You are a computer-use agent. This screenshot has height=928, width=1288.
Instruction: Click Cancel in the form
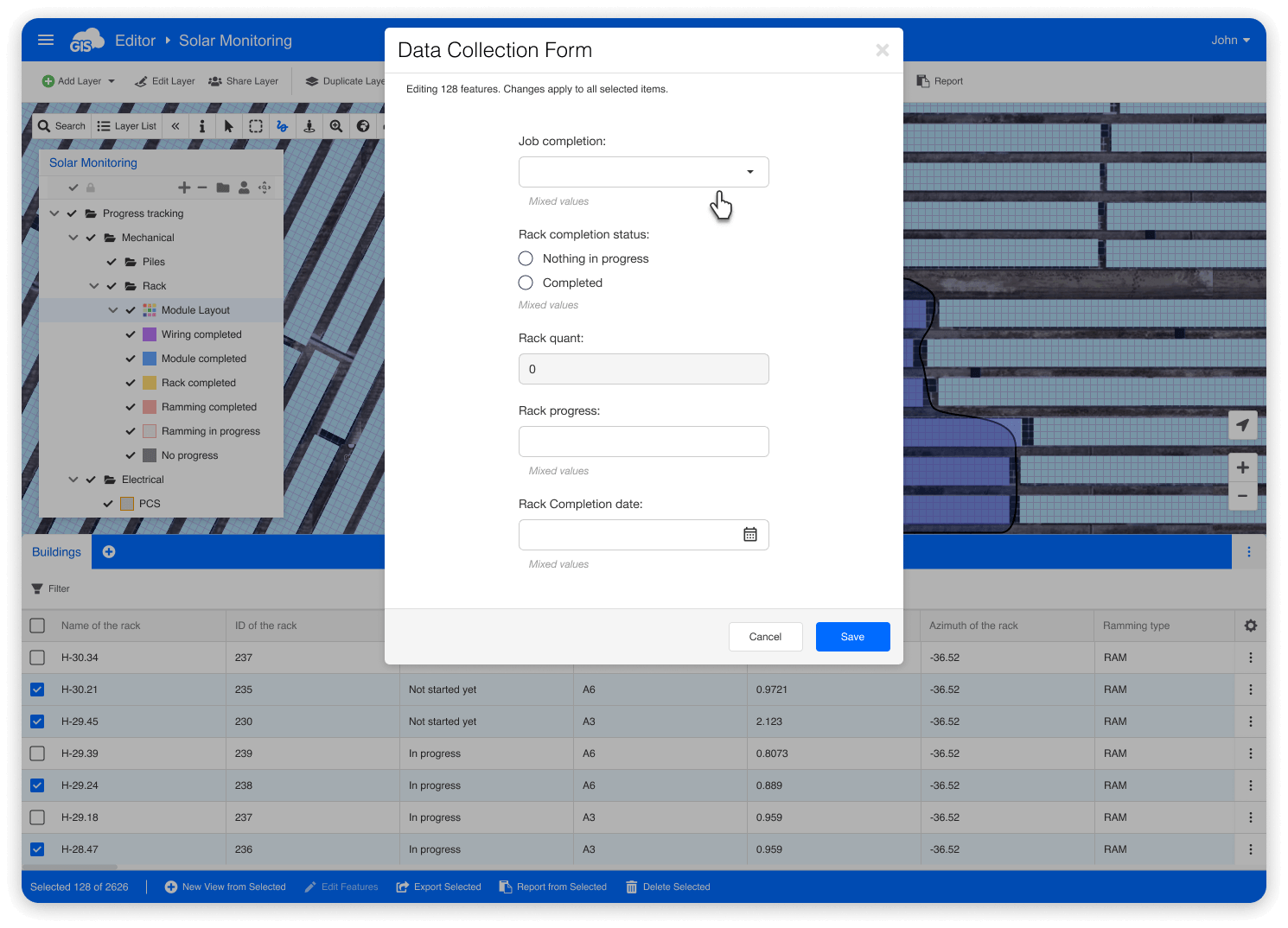click(x=765, y=637)
